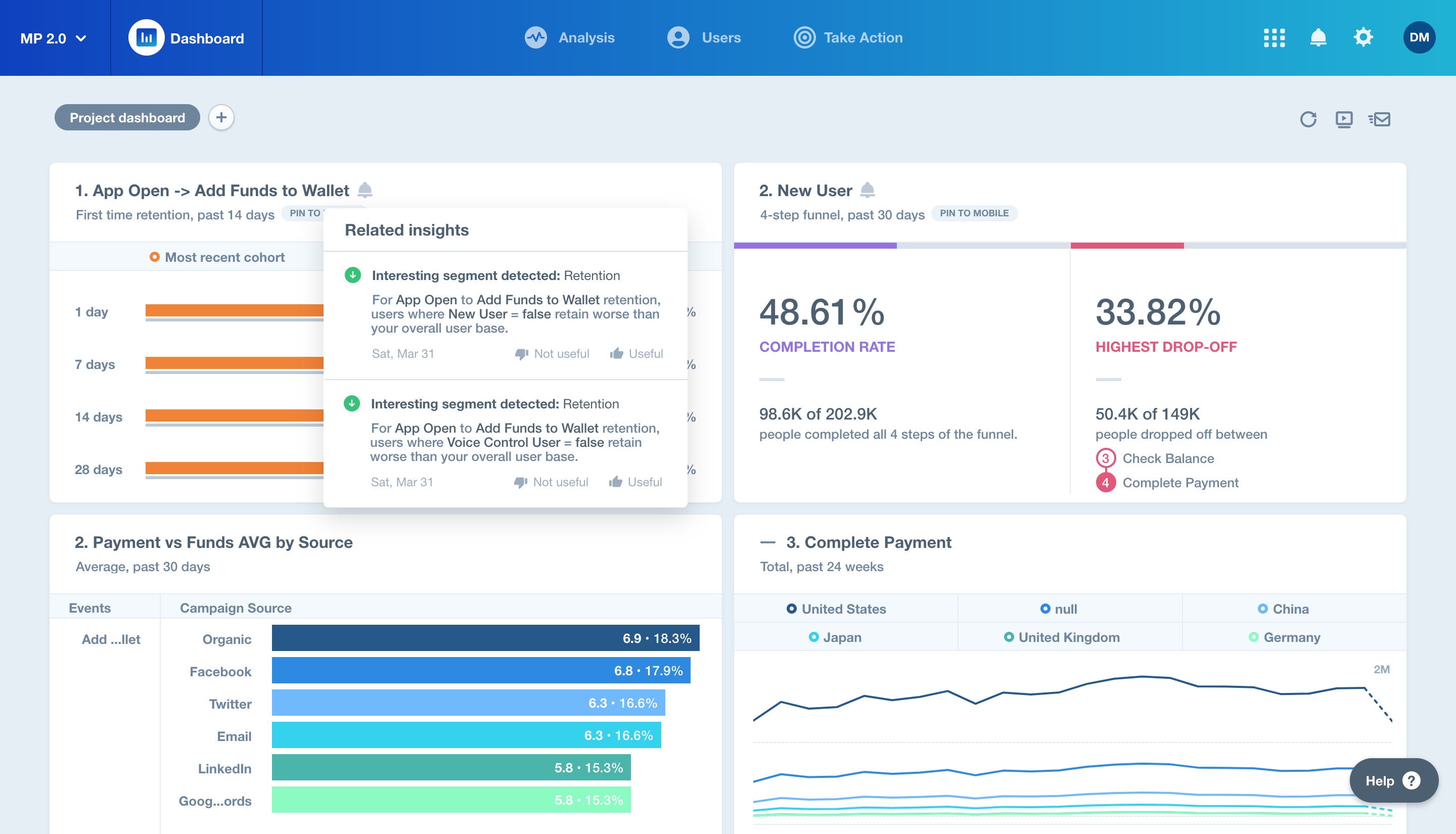
Task: Mark first insight as Useful
Action: coord(636,353)
